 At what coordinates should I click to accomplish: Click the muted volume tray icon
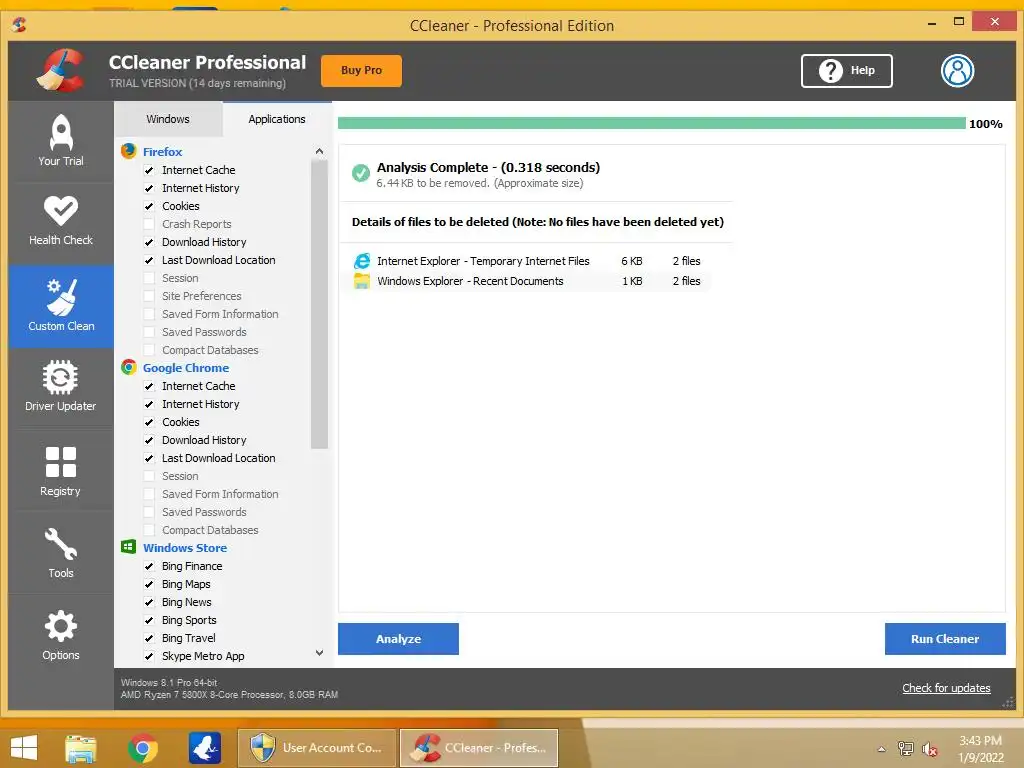929,748
